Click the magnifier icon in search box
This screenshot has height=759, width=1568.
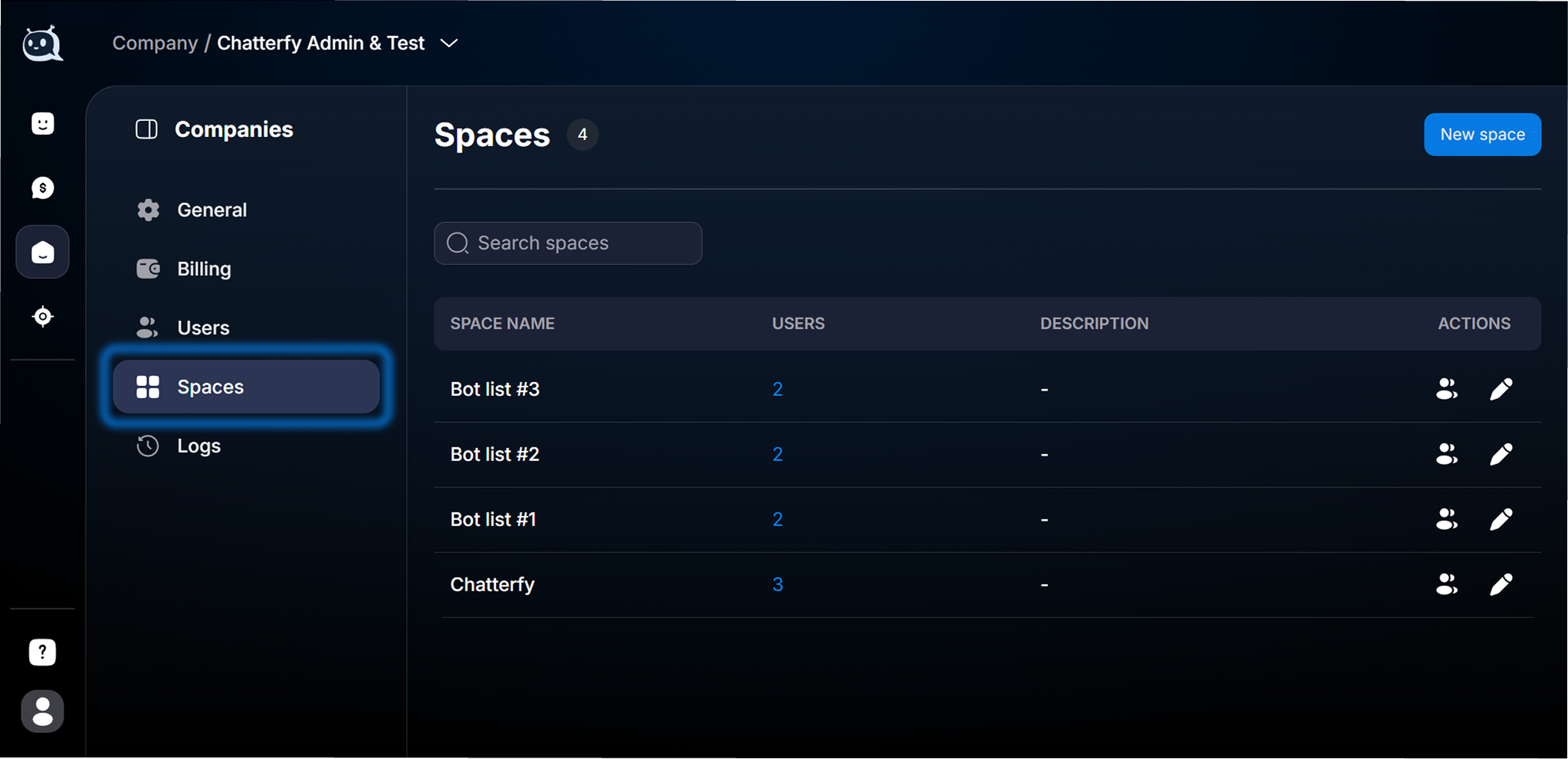458,244
